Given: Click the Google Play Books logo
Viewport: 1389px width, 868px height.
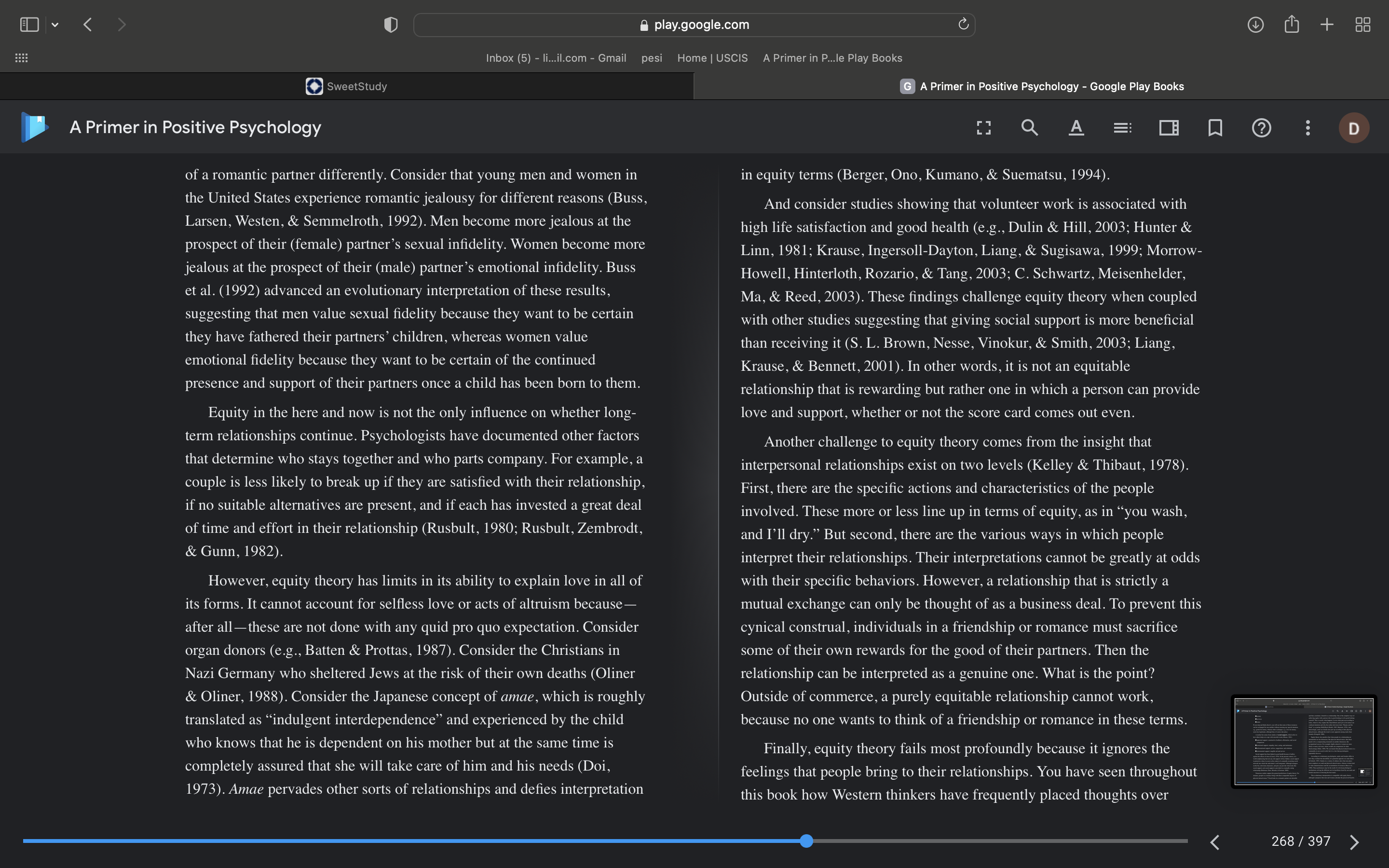Looking at the screenshot, I should (x=34, y=127).
